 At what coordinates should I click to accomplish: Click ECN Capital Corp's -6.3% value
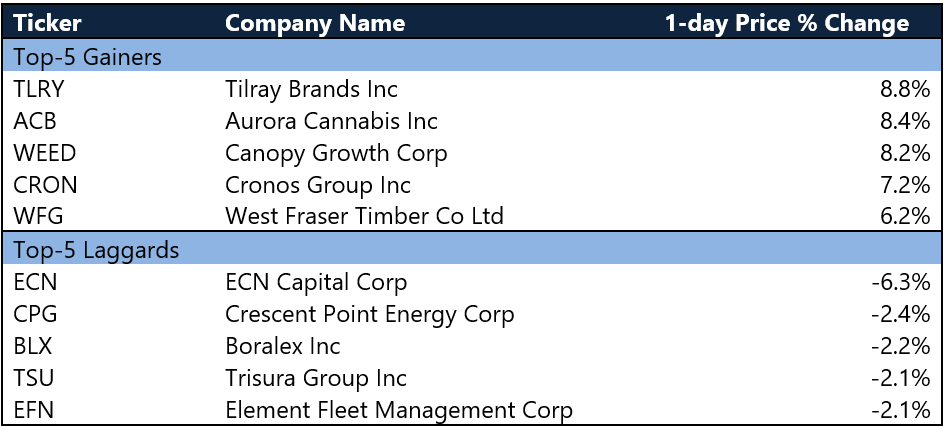[x=901, y=282]
